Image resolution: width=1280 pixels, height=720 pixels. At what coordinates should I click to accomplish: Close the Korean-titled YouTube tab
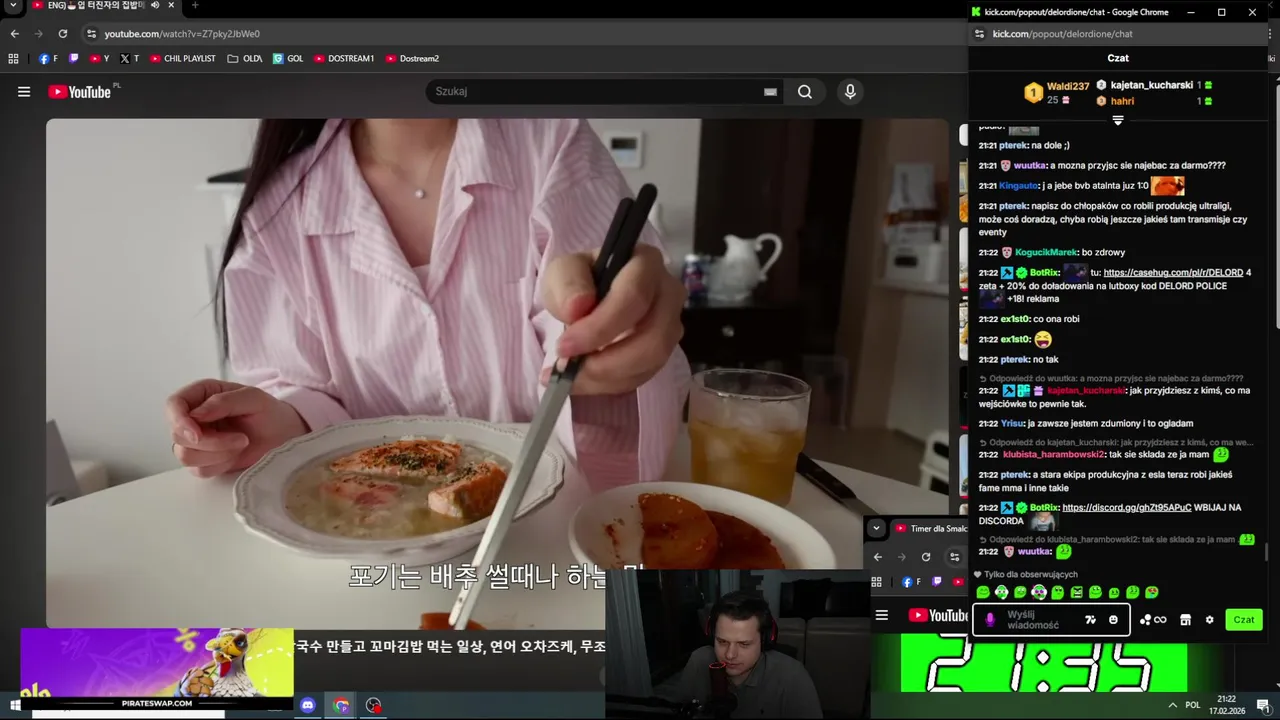pos(171,5)
